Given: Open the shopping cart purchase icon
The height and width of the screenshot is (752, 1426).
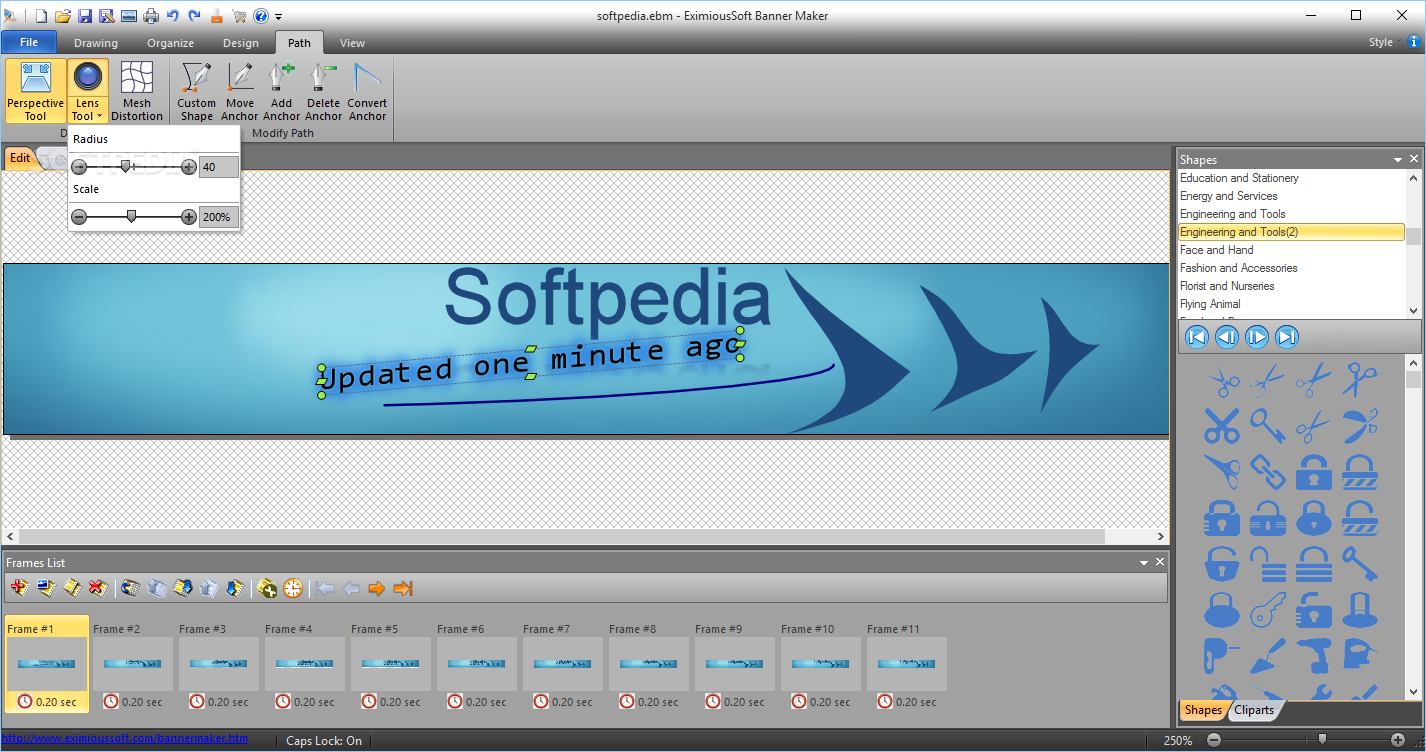Looking at the screenshot, I should tap(239, 16).
